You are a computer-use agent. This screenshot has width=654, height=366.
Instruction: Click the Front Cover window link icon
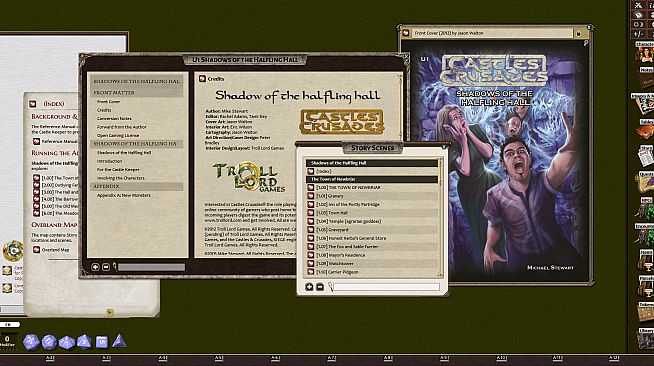(406, 33)
